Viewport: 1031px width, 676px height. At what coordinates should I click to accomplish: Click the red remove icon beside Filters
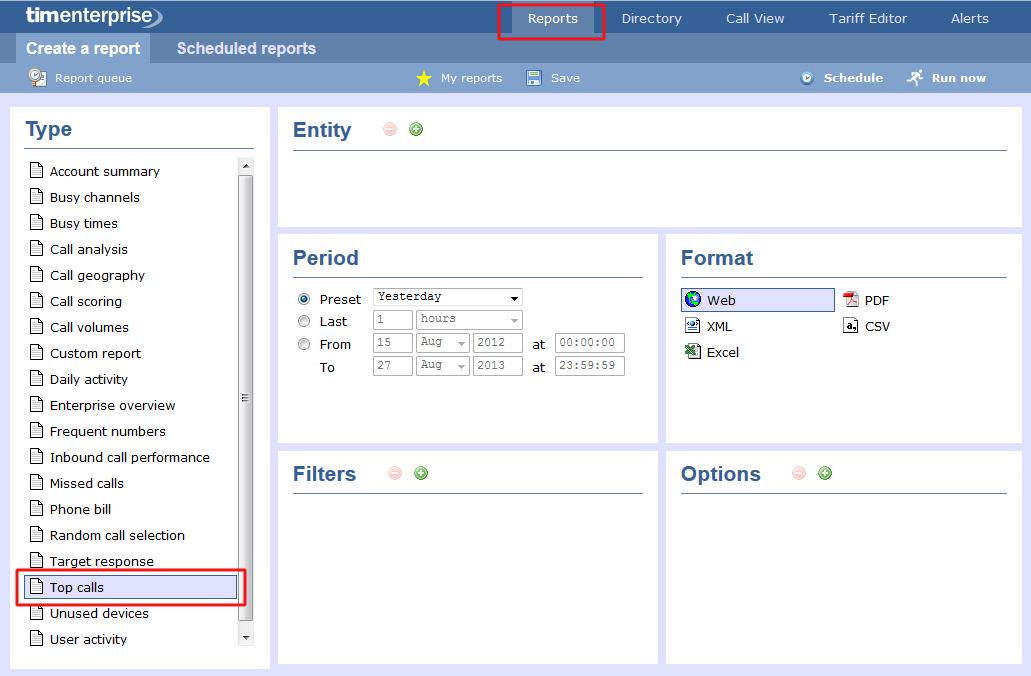[x=395, y=473]
